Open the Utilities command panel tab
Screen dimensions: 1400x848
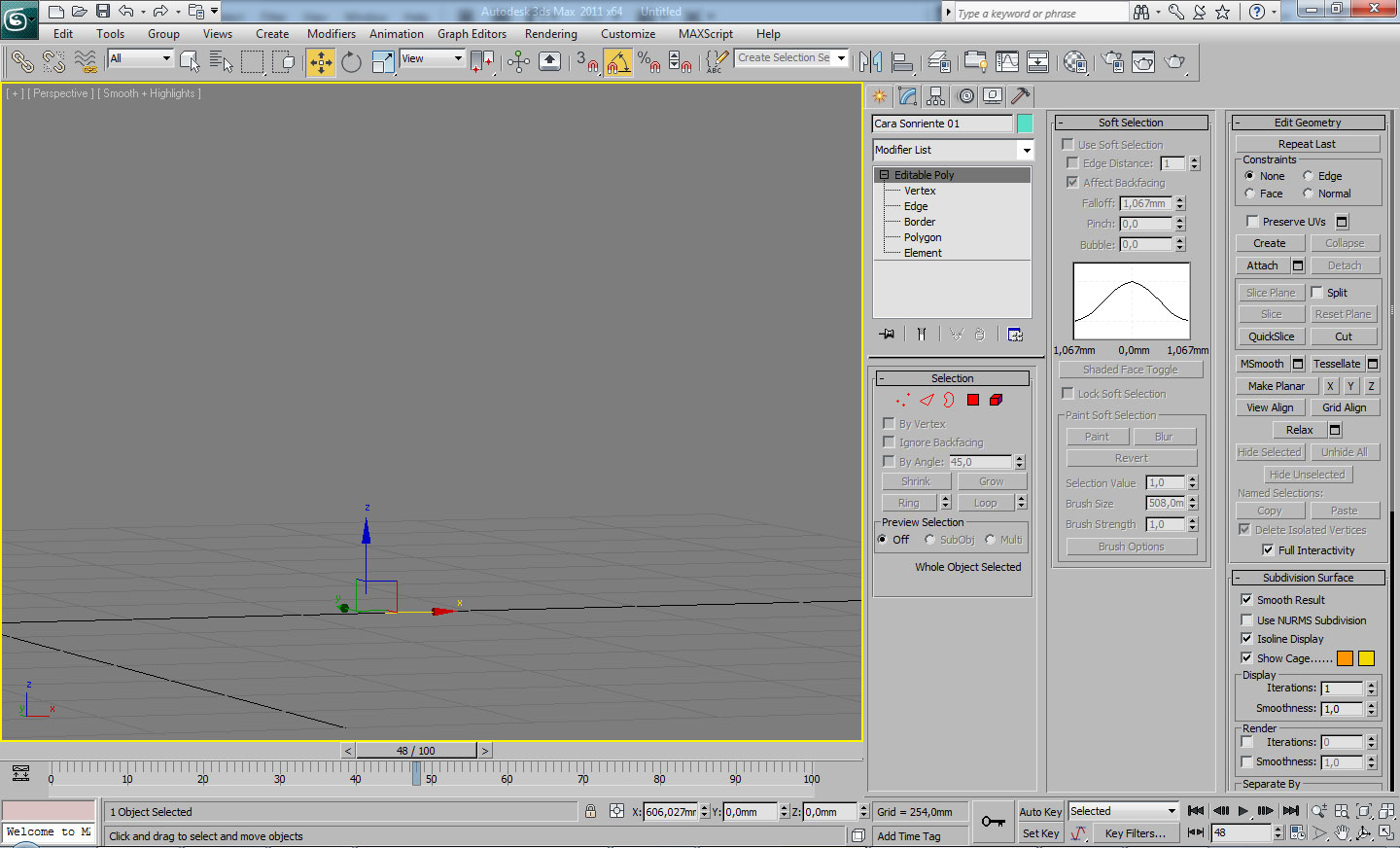pos(1020,96)
